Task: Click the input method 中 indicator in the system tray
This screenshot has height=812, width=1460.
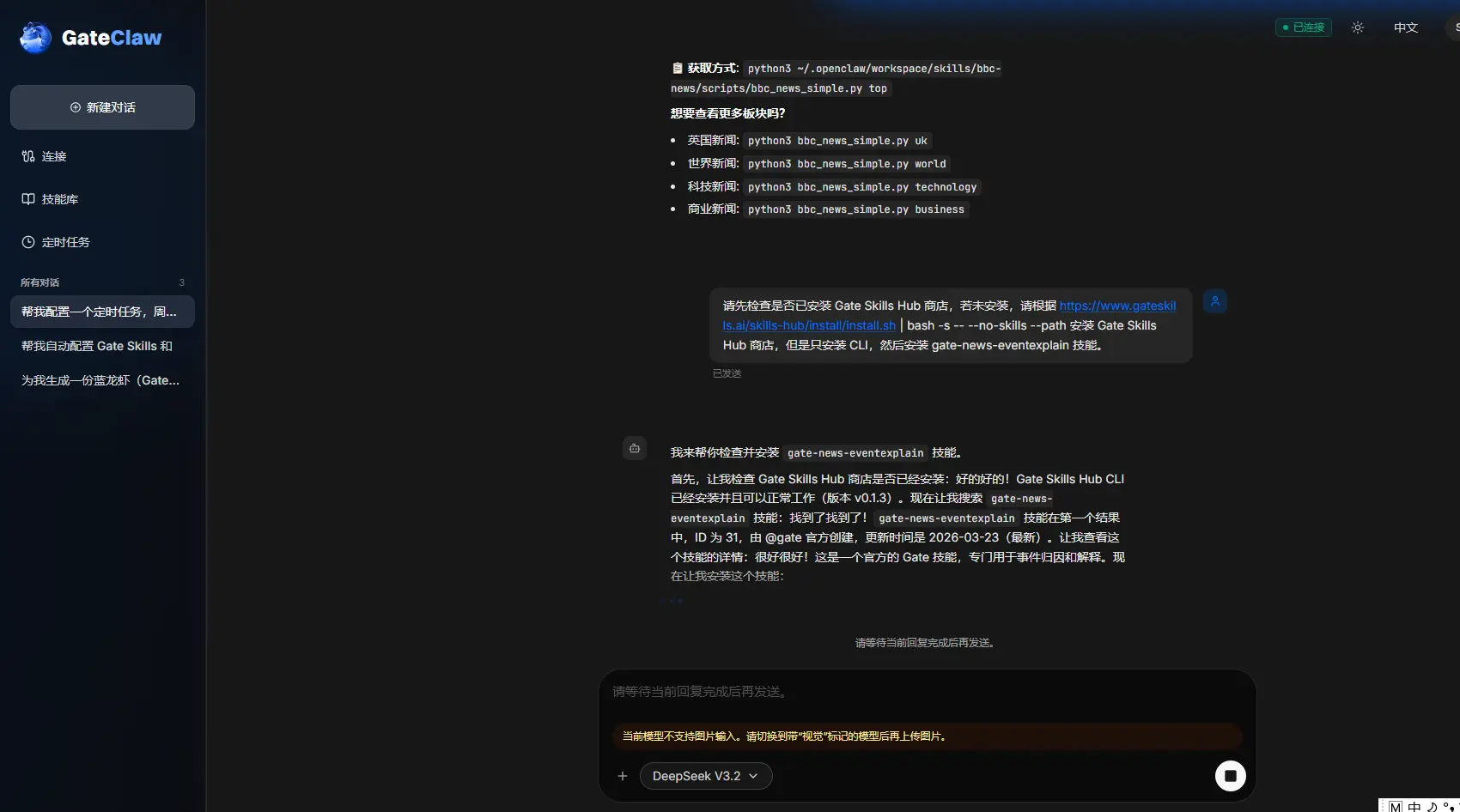Action: click(1414, 806)
